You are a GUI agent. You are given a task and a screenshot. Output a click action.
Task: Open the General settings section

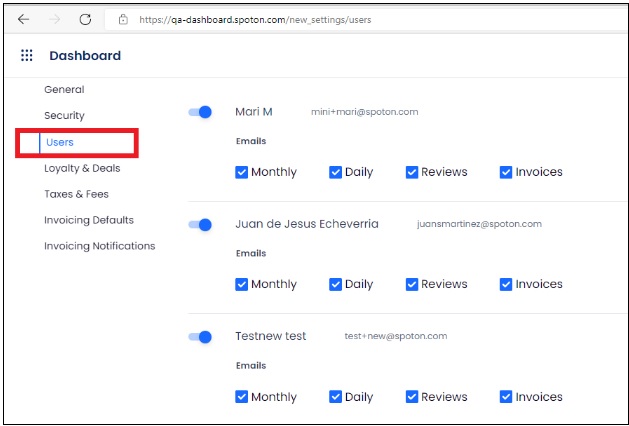coord(64,89)
